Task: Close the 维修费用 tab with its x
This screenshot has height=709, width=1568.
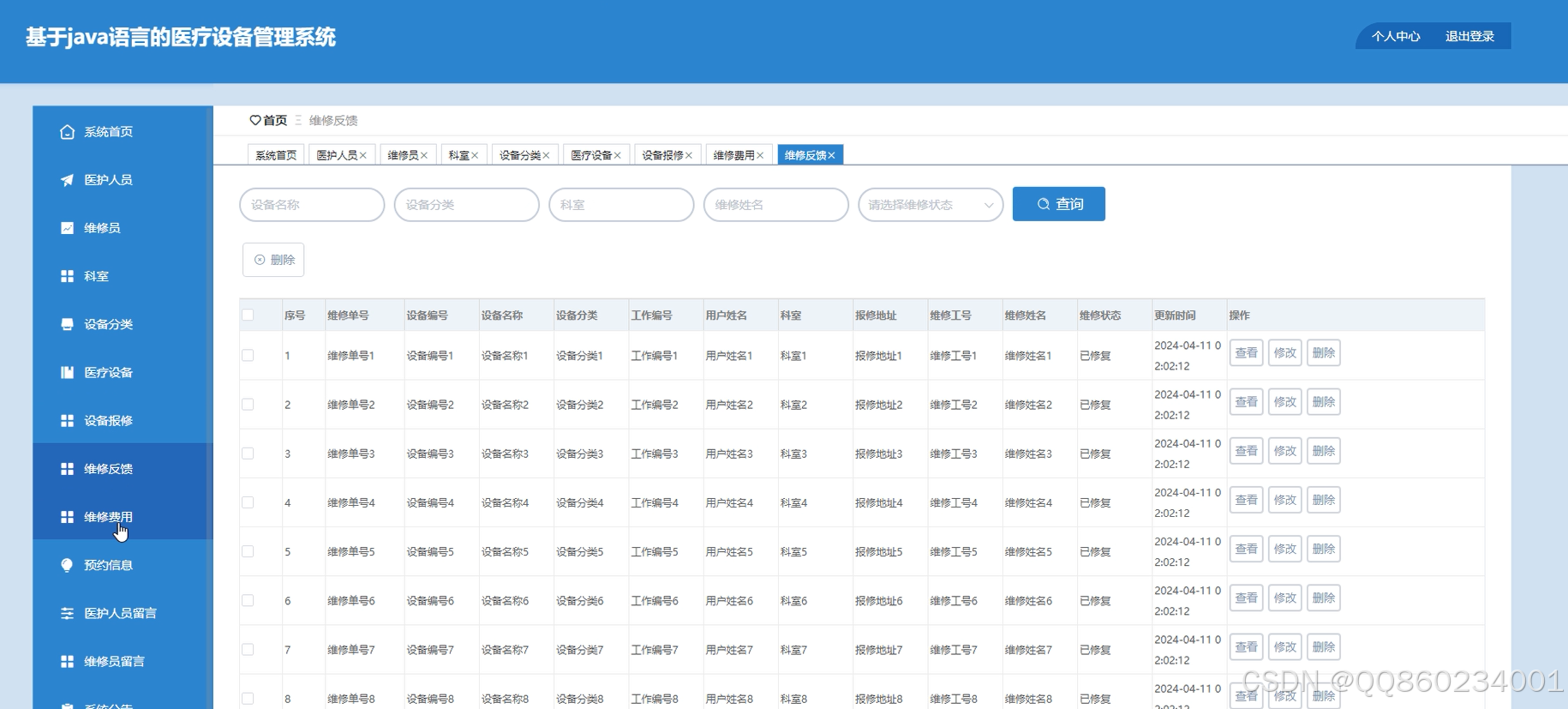Action: coord(760,155)
